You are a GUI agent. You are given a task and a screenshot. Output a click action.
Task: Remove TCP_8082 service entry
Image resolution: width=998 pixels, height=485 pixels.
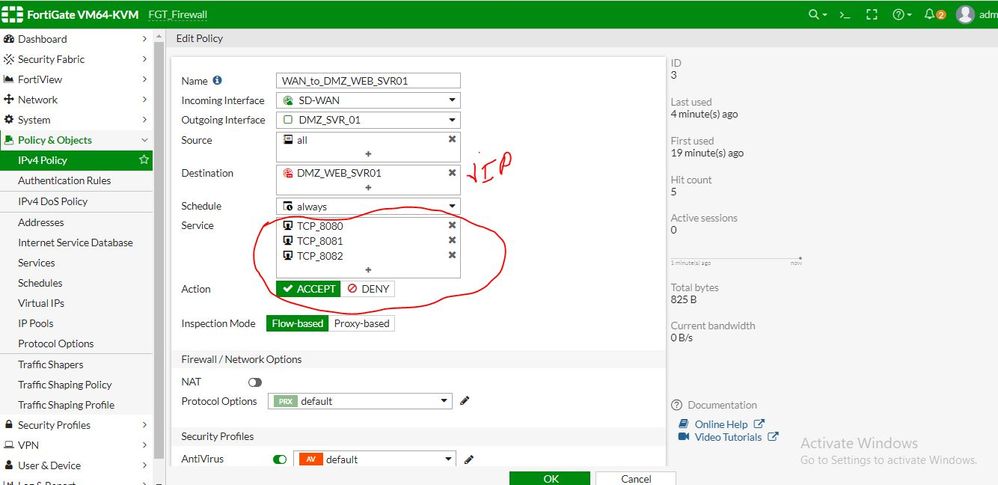(452, 255)
